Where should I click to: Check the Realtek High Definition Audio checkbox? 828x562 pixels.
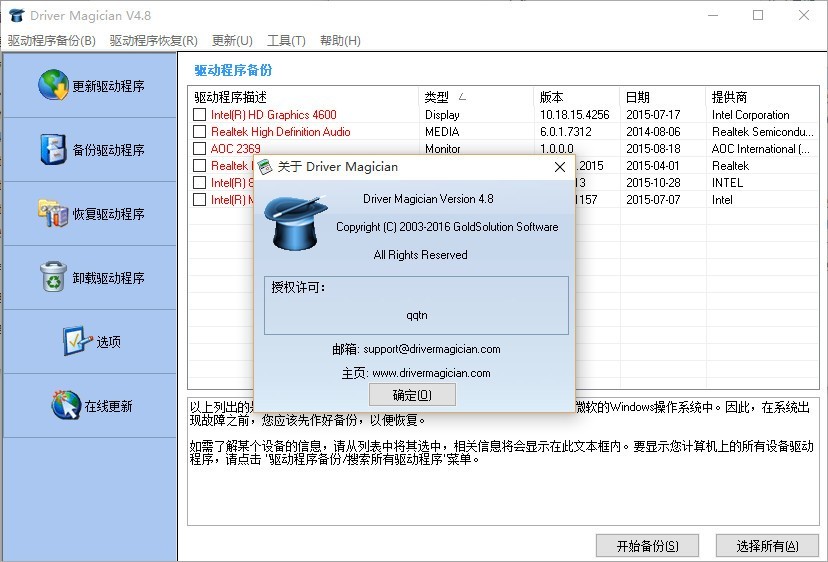[200, 132]
